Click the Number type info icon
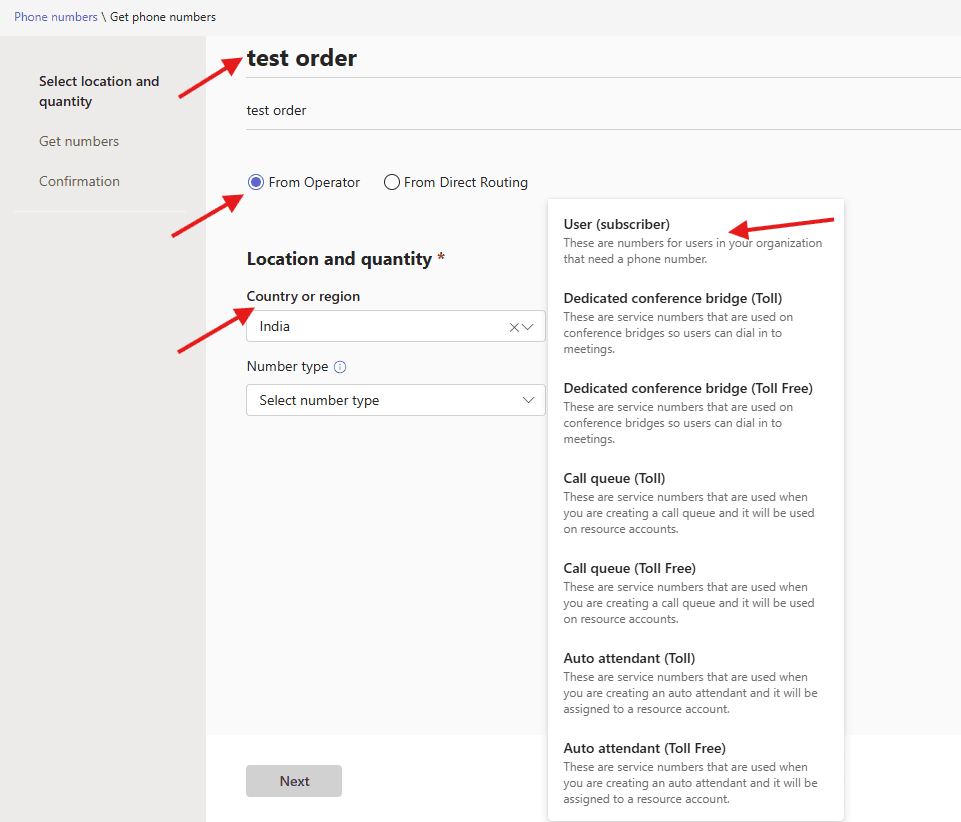Screen dimensions: 961x822 point(340,367)
